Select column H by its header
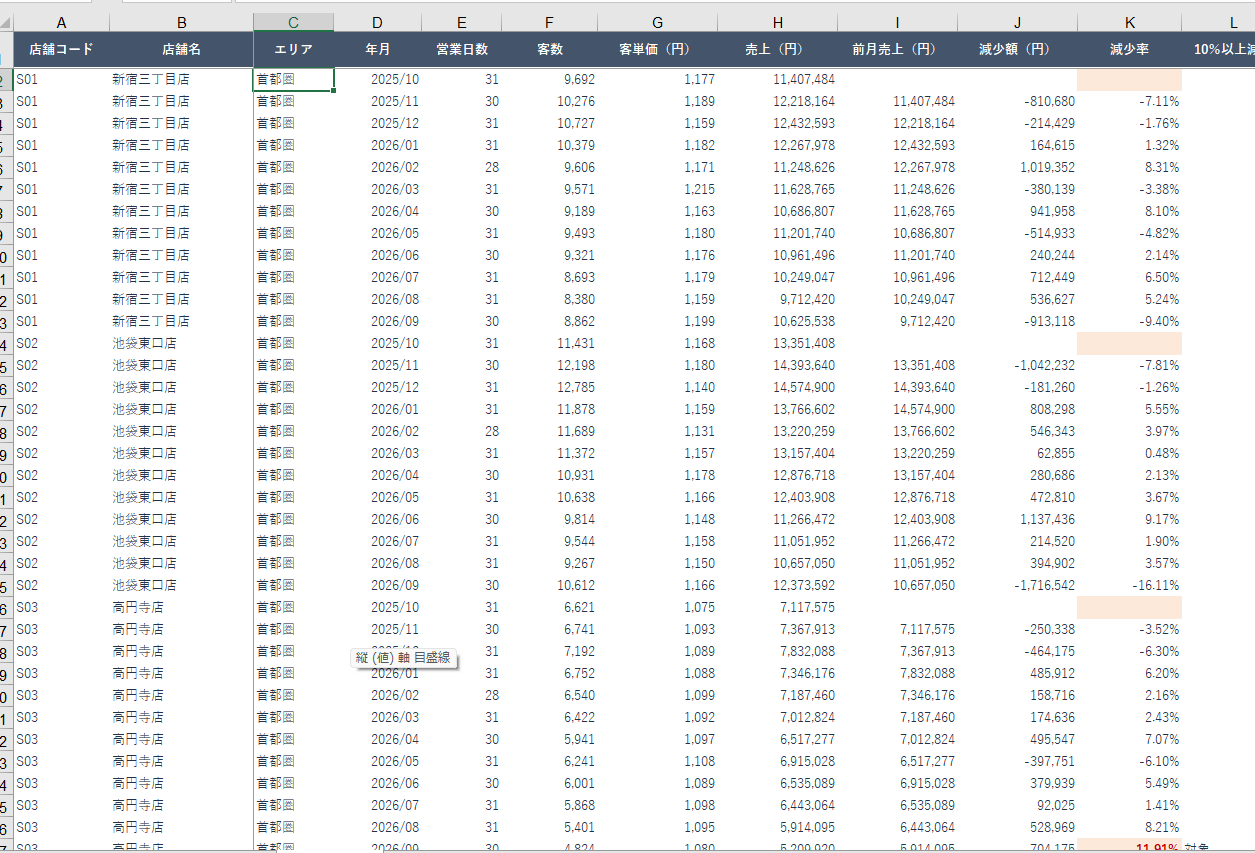The image size is (1255, 853). pyautogui.click(x=777, y=22)
